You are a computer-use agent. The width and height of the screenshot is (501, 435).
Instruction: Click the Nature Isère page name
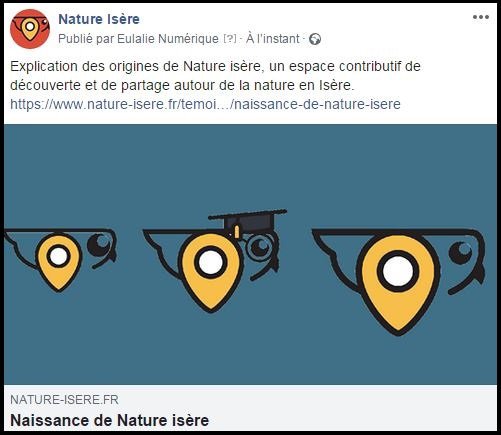pyautogui.click(x=99, y=19)
